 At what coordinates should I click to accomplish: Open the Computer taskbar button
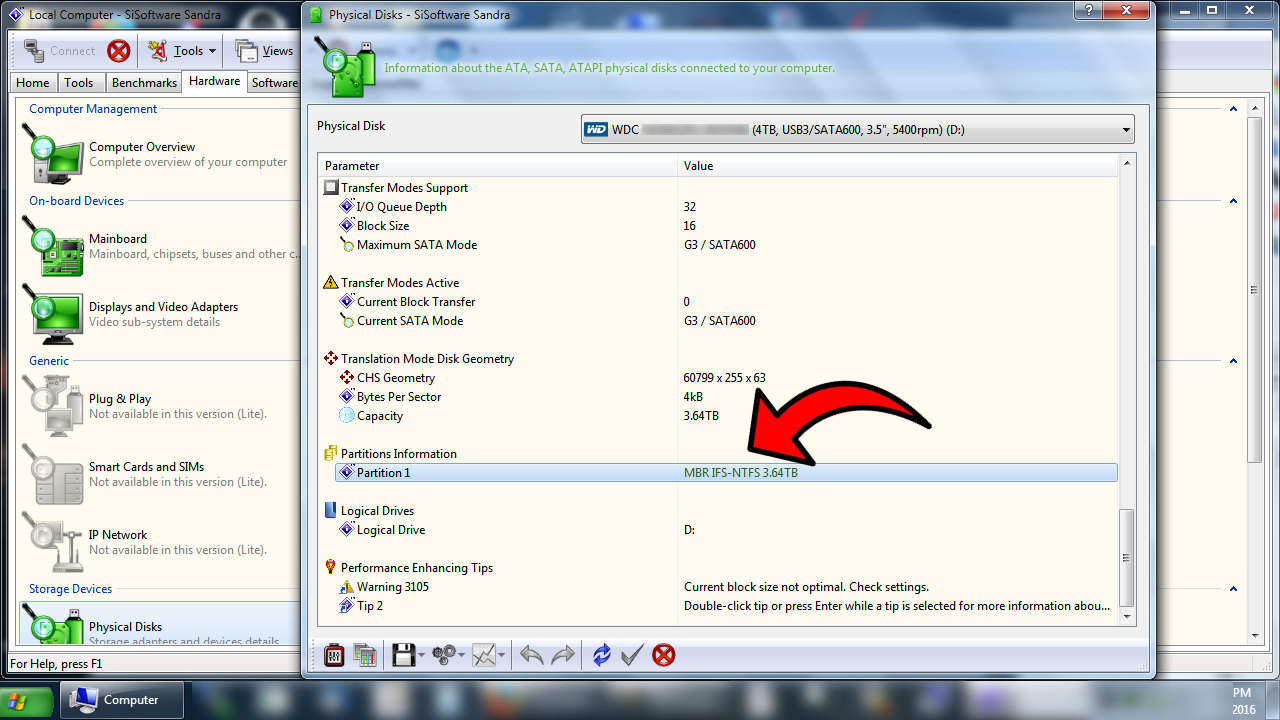[121, 700]
